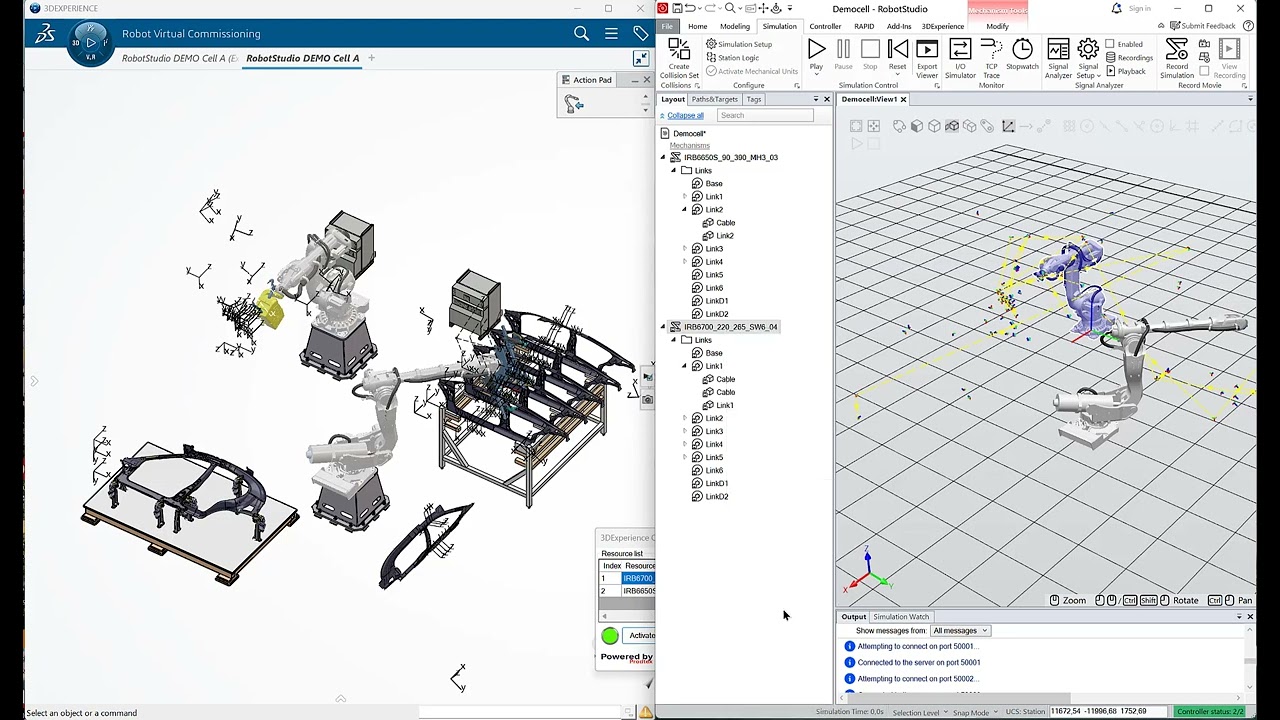The image size is (1280, 720).
Task: Click the Layout tree Search field
Action: tap(765, 115)
